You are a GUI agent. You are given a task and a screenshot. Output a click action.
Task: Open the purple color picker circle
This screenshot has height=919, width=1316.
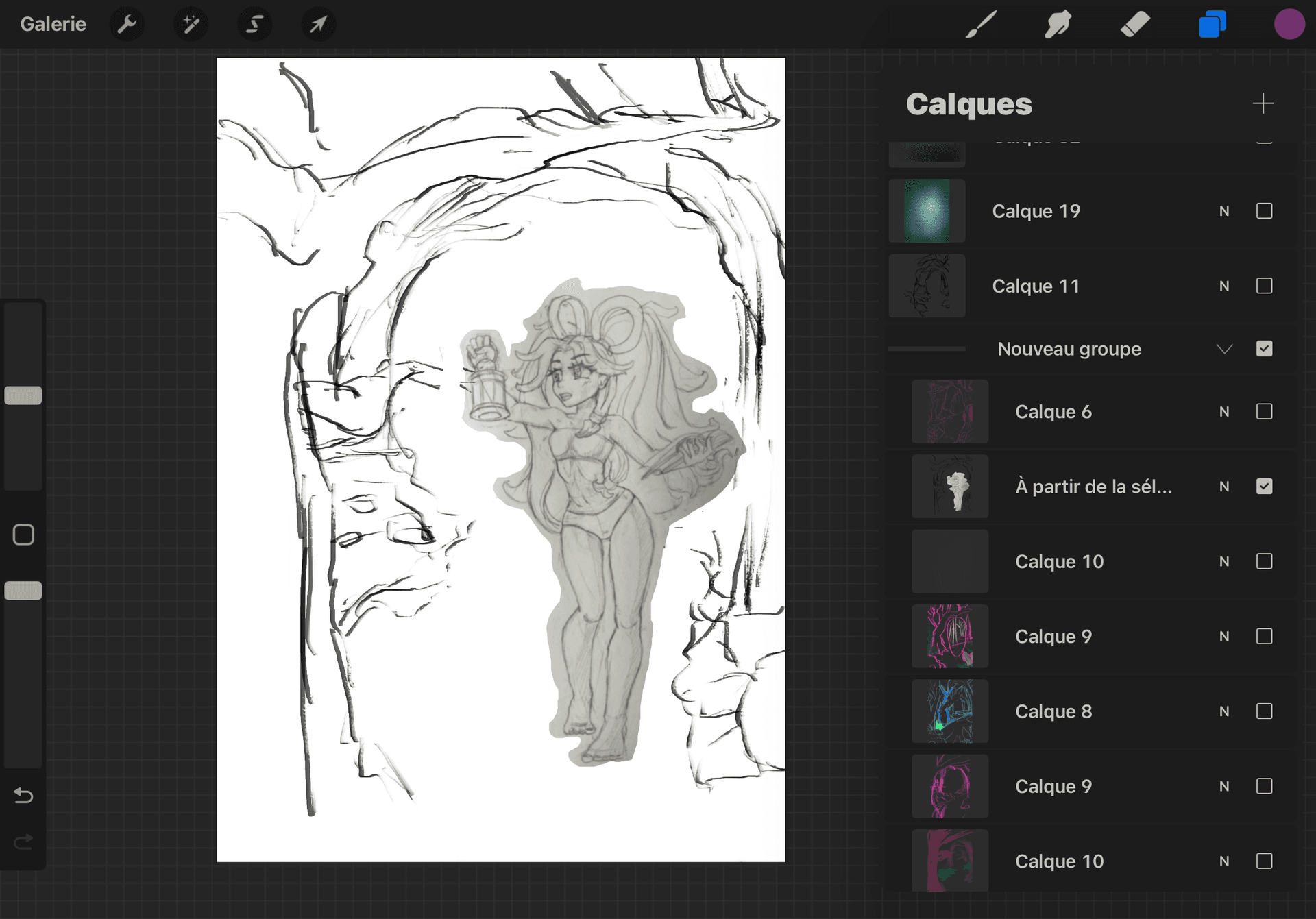click(x=1289, y=25)
